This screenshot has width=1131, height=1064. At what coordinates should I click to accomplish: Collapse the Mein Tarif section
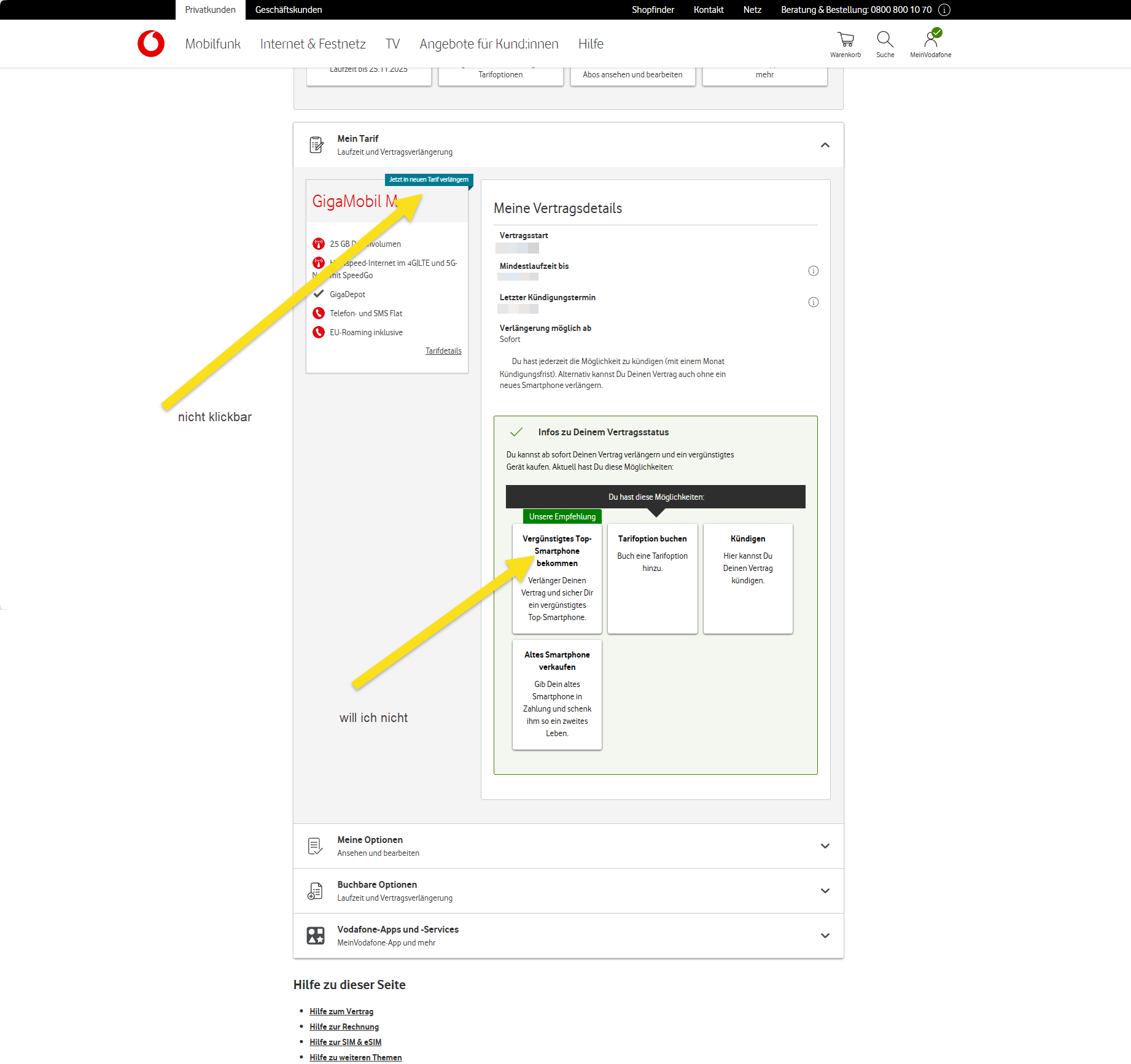click(825, 146)
